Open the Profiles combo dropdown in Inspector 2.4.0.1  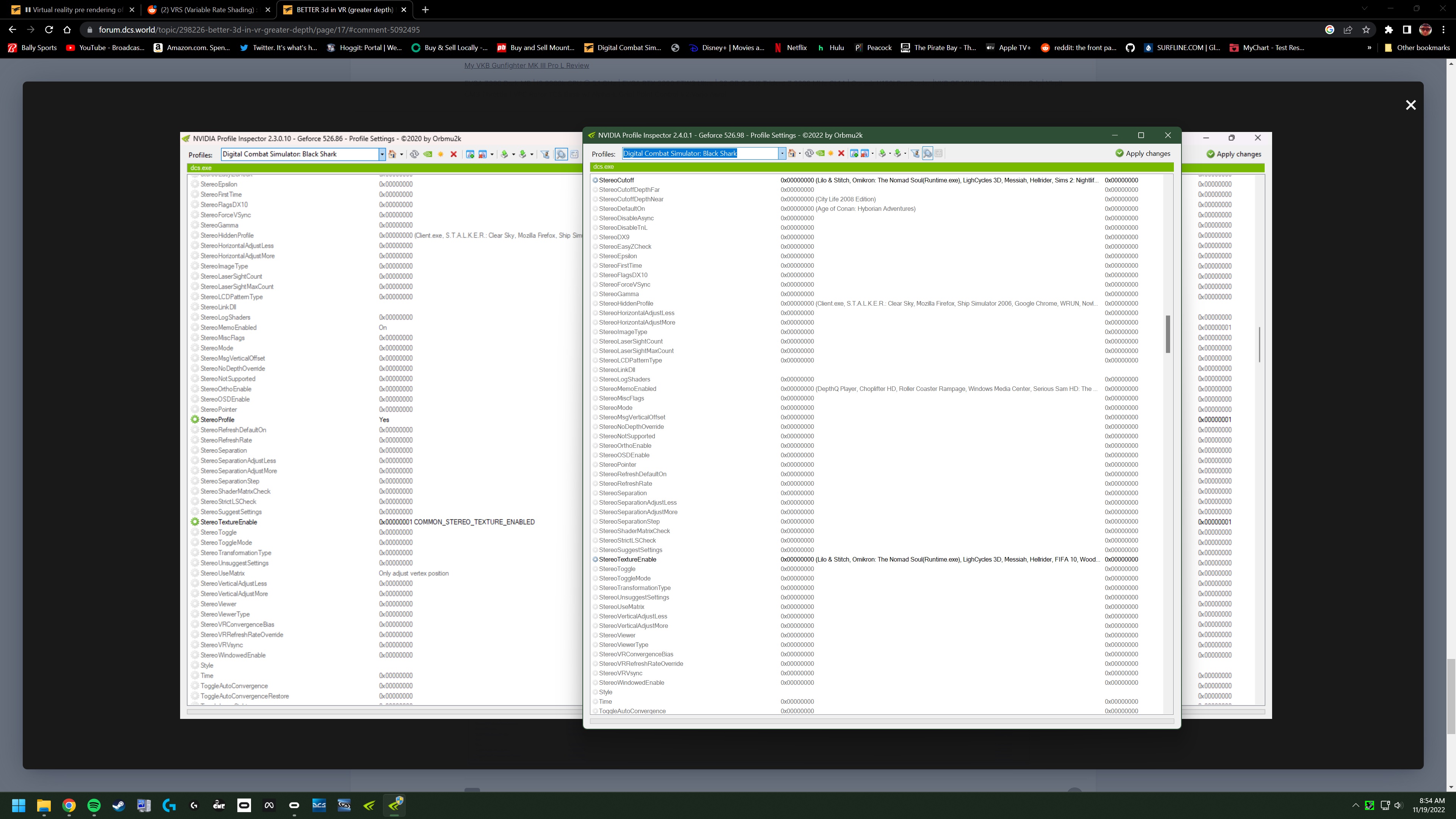click(782, 153)
